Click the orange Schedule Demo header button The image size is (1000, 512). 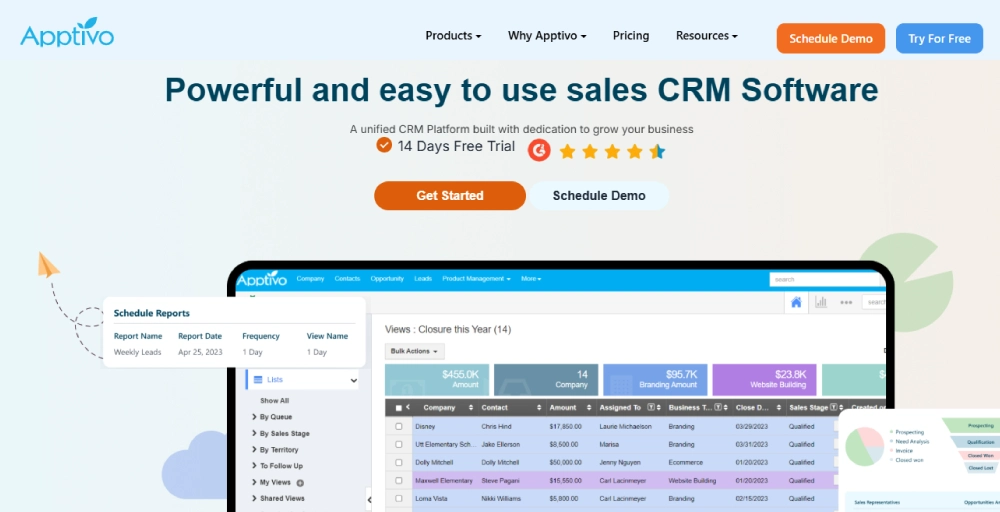tap(830, 38)
